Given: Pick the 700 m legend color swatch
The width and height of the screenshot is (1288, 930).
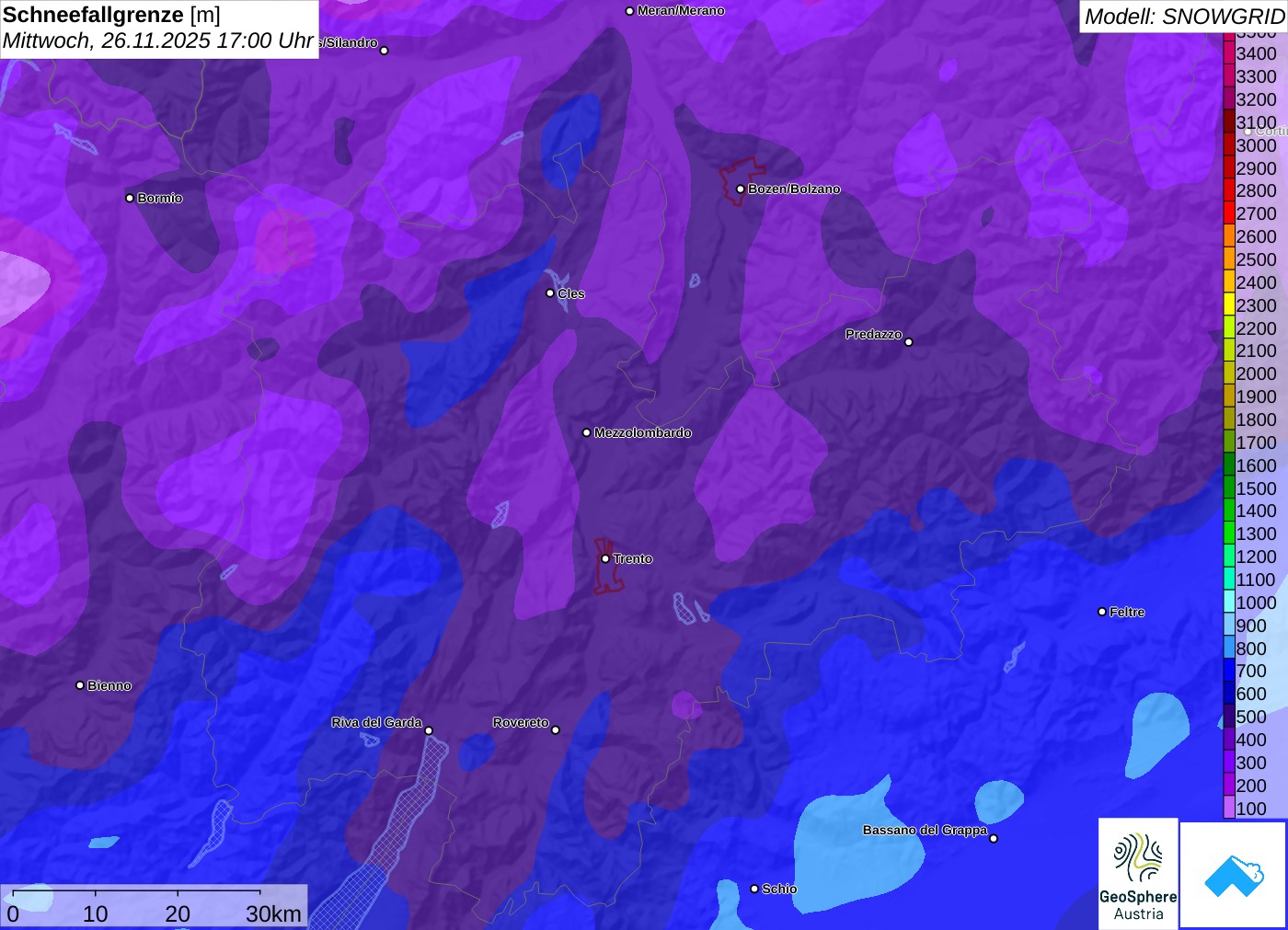Looking at the screenshot, I should coord(1229,672).
